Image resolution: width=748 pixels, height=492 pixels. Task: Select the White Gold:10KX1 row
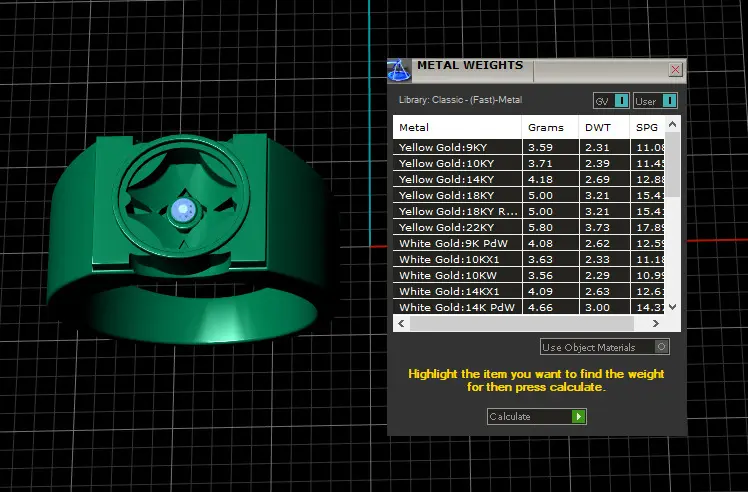tap(529, 259)
